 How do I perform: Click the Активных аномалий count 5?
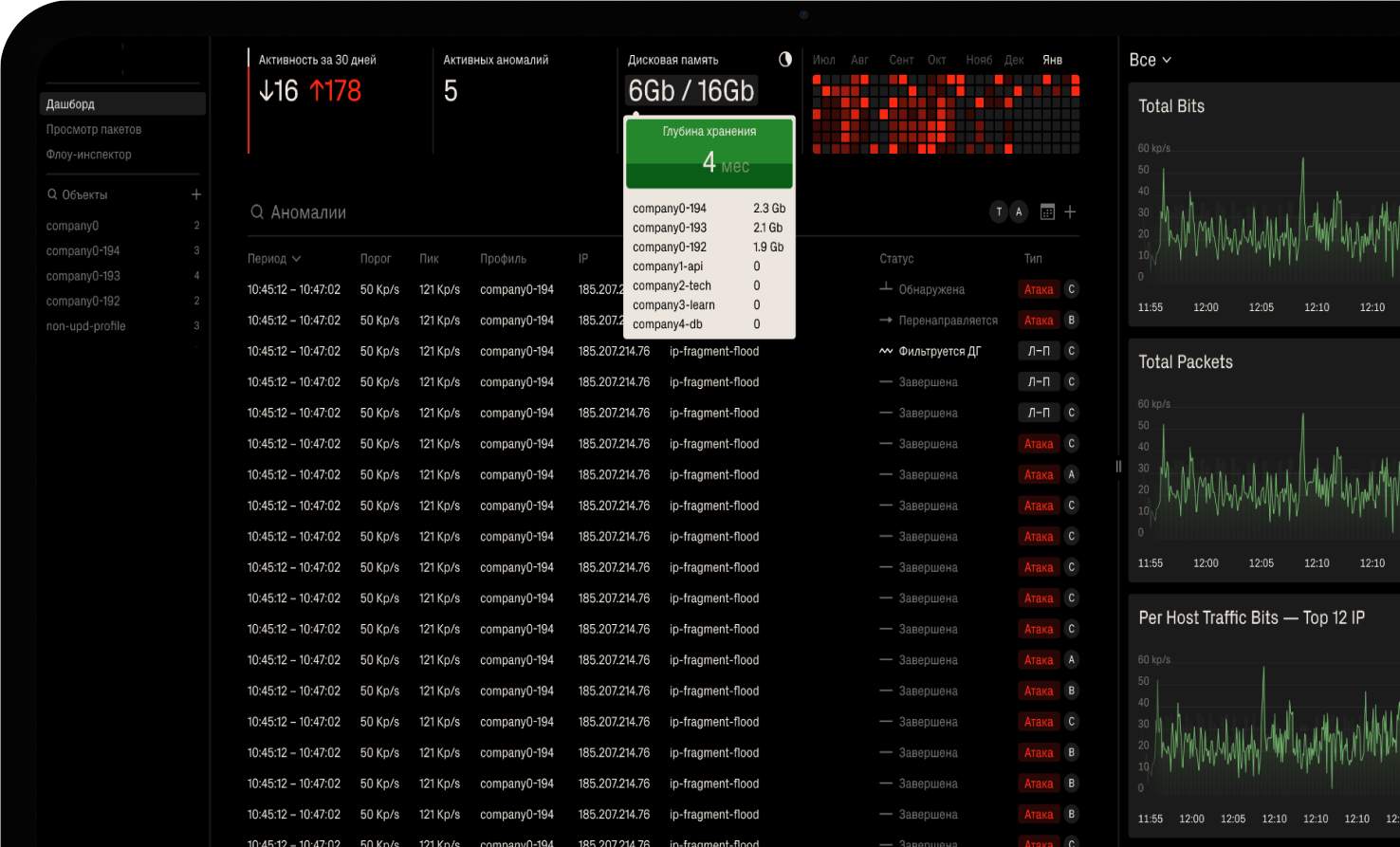coord(451,91)
